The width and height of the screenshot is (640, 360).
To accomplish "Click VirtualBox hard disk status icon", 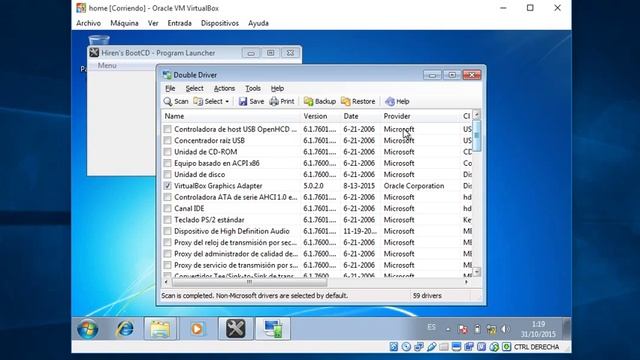I will pos(393,347).
